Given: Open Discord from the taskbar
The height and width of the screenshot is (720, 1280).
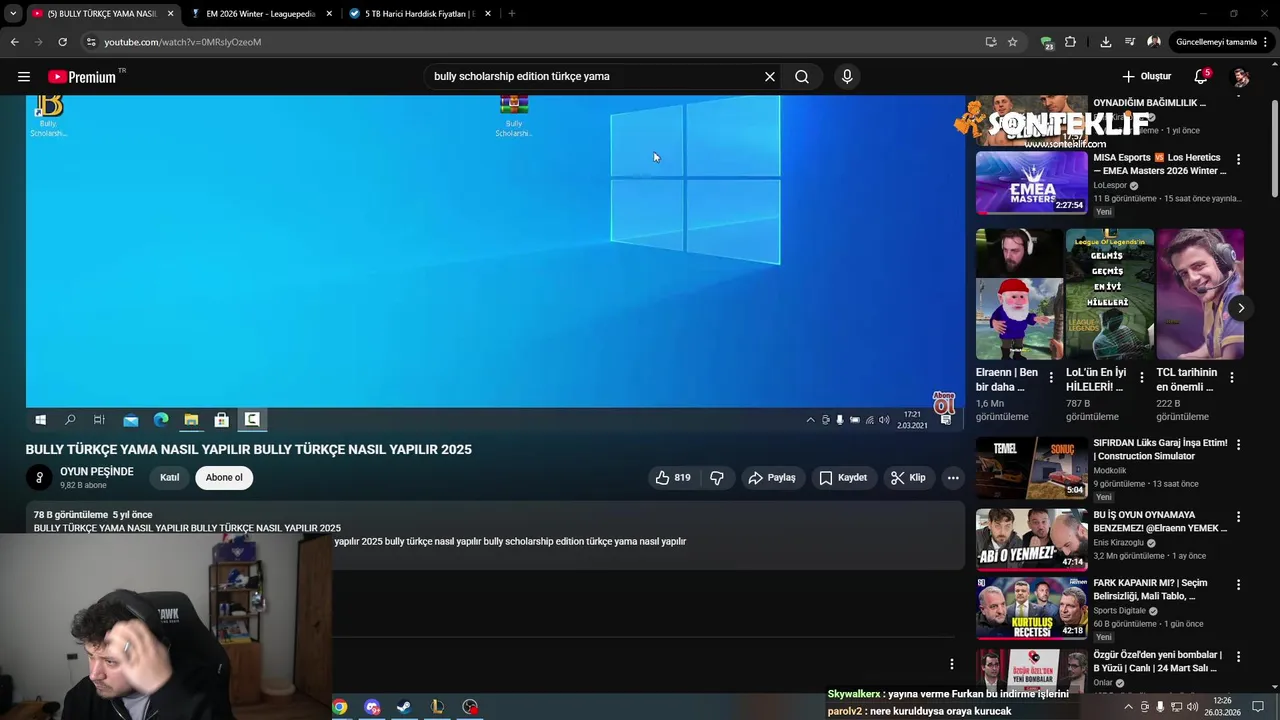Looking at the screenshot, I should click(372, 707).
